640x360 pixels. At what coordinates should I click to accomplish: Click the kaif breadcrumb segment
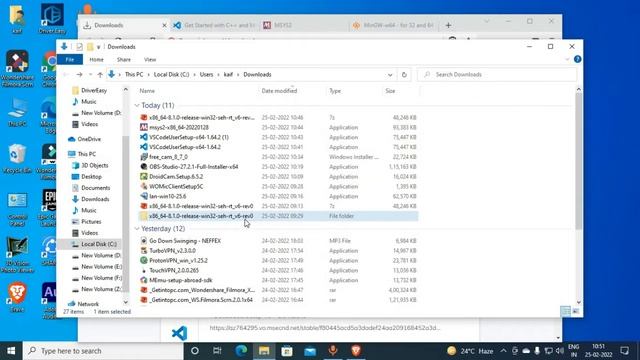[228, 75]
